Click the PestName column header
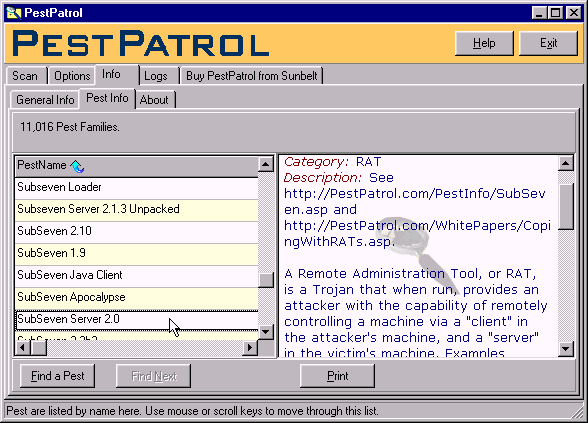Viewport: 588px width, 423px height. [136, 166]
